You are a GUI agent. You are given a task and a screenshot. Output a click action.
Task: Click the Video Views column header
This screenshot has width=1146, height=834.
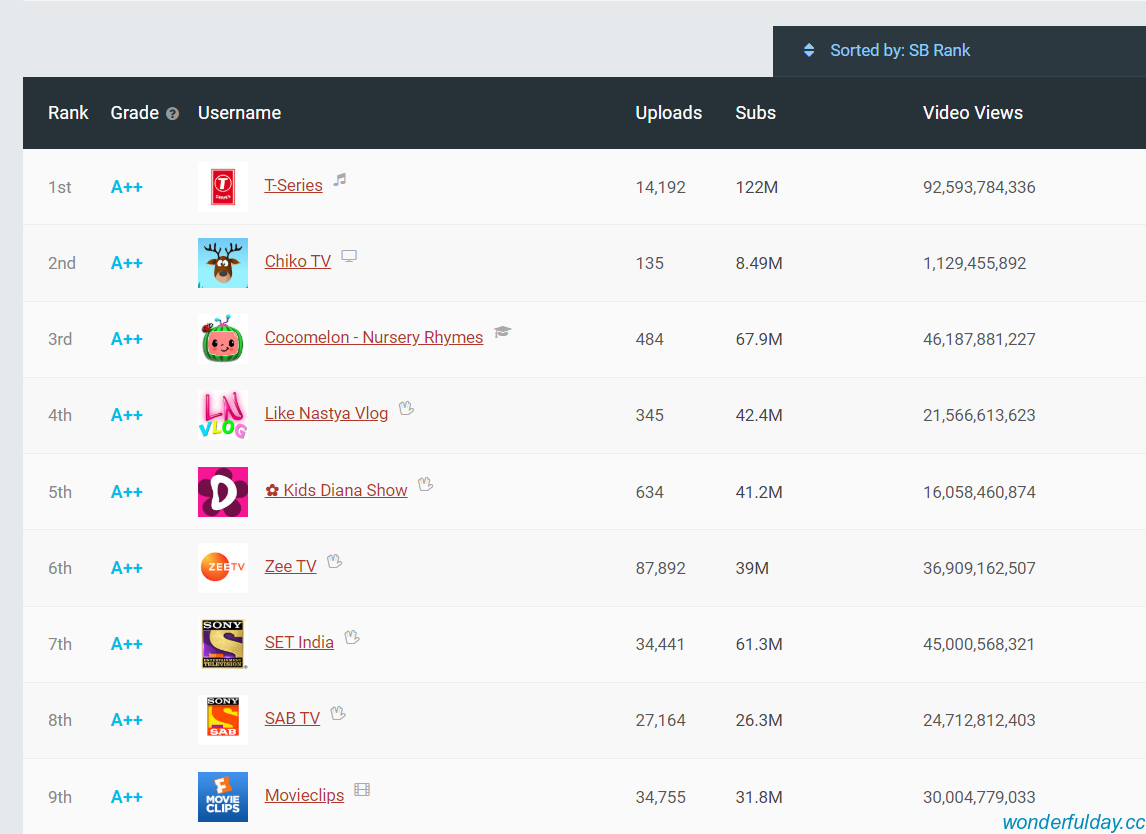click(972, 113)
